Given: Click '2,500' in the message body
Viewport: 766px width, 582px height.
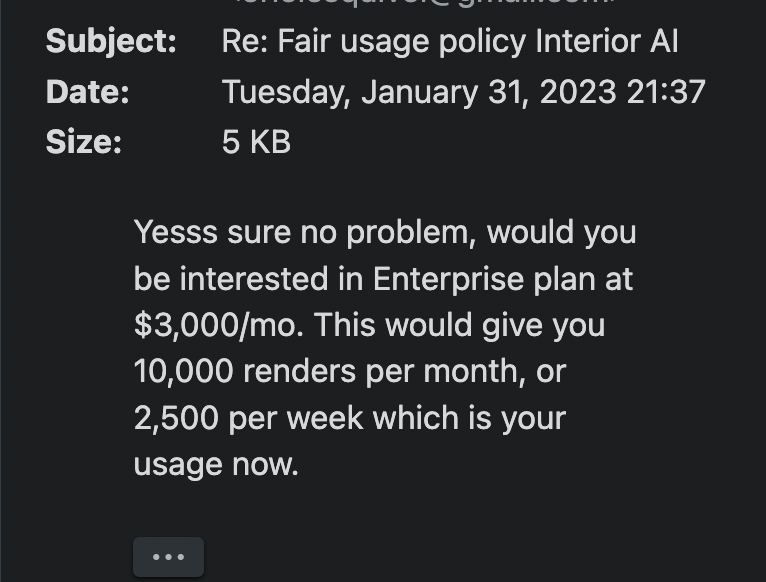Looking at the screenshot, I should [176, 419].
